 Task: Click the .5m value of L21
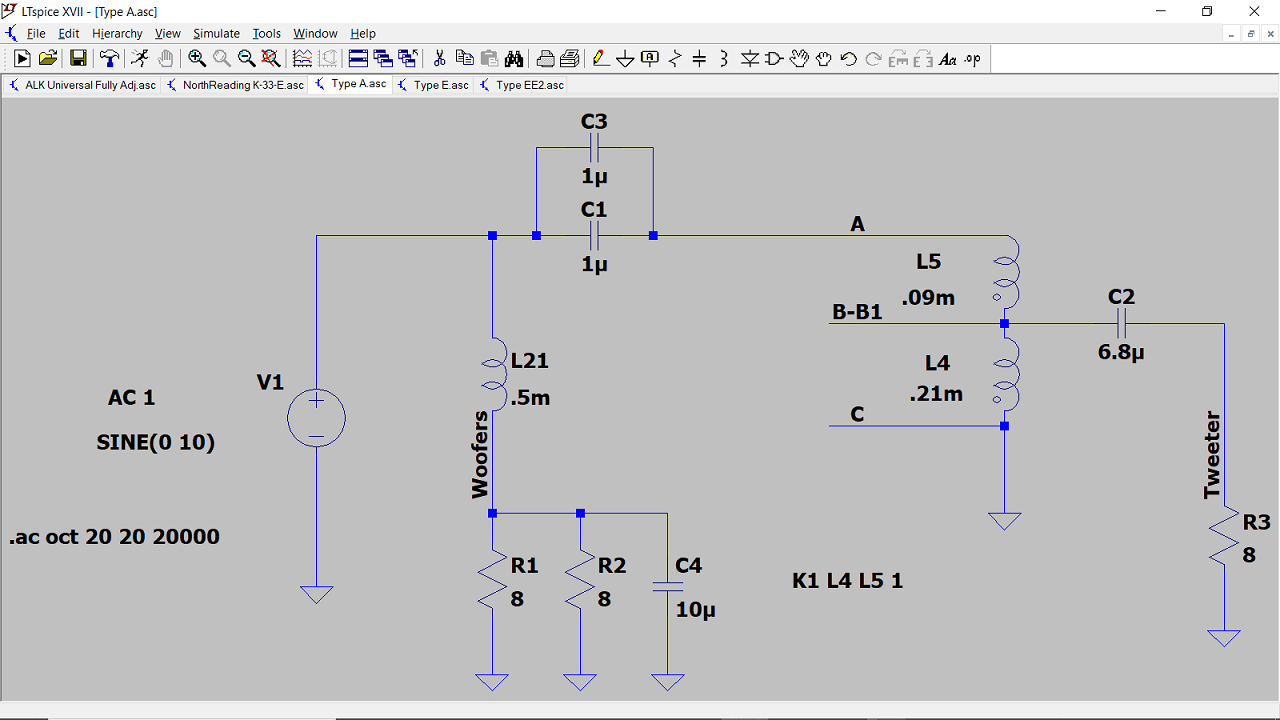[530, 398]
